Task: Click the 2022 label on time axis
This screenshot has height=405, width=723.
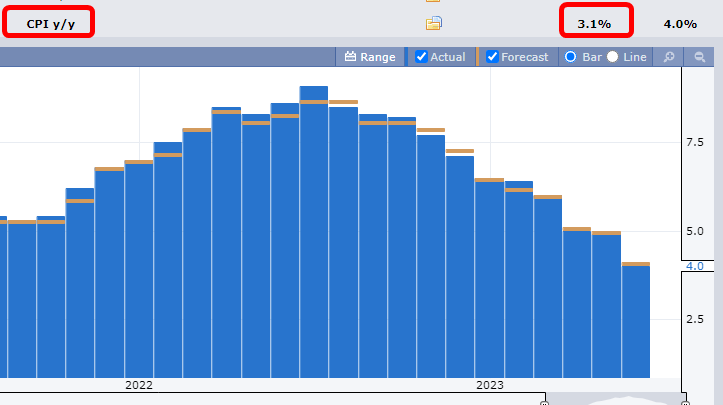Action: click(x=139, y=385)
